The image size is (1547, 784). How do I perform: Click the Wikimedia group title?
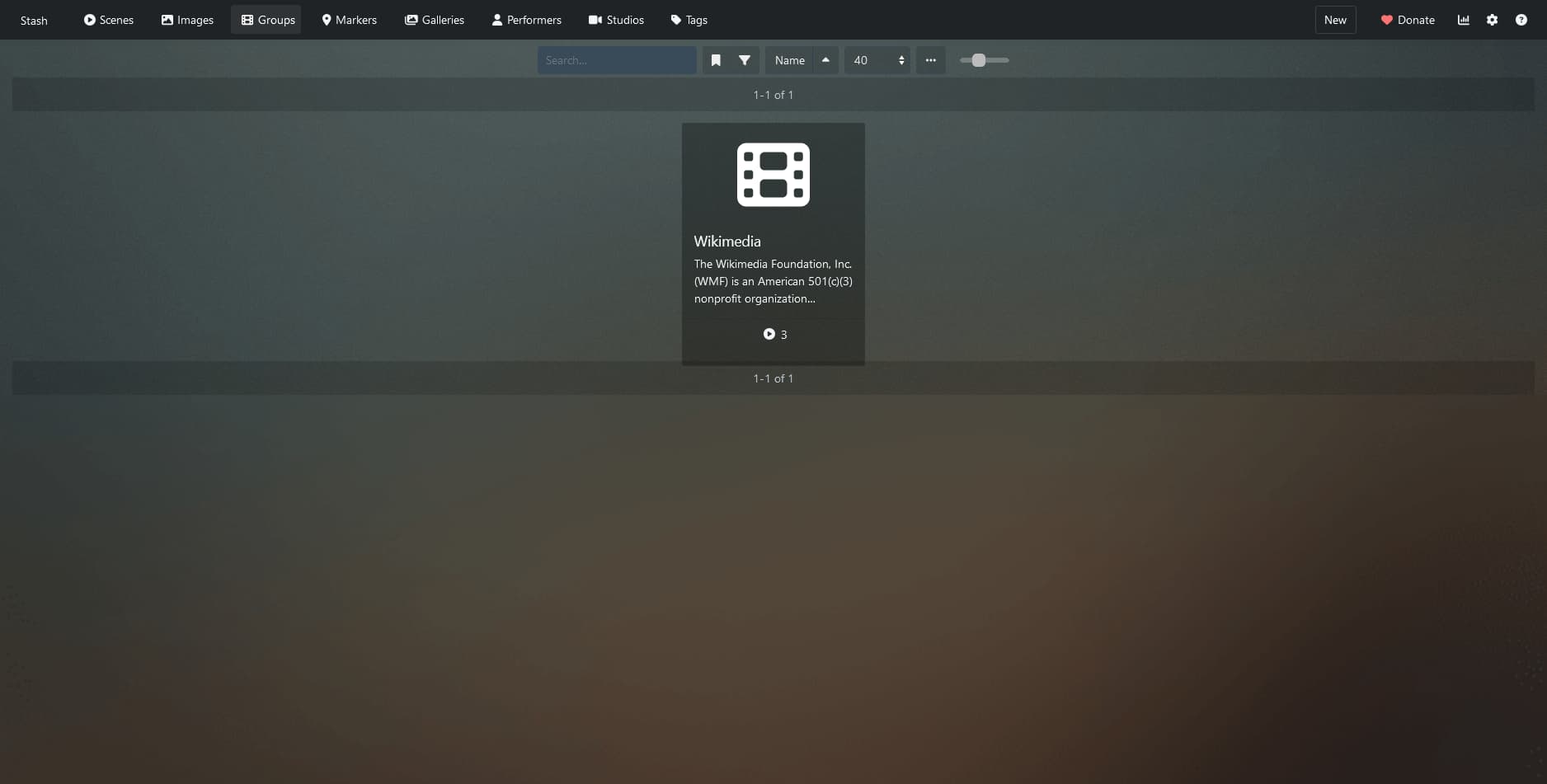(727, 242)
